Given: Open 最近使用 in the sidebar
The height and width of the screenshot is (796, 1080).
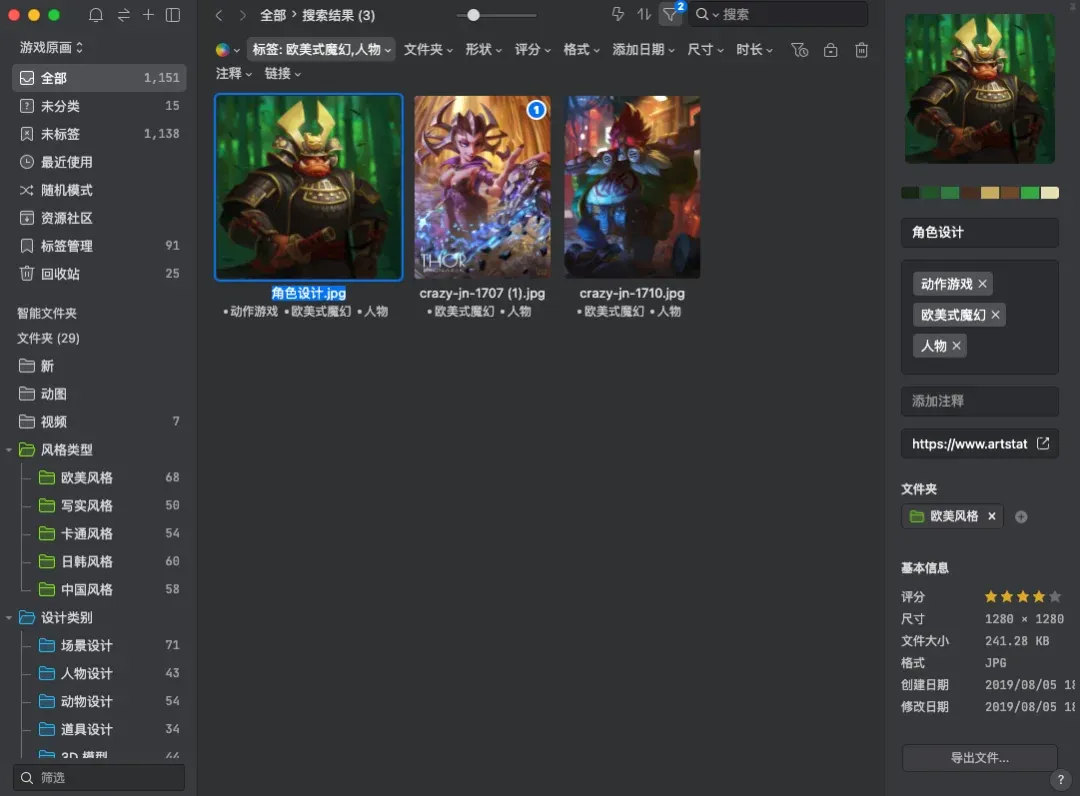Looking at the screenshot, I should (99, 163).
